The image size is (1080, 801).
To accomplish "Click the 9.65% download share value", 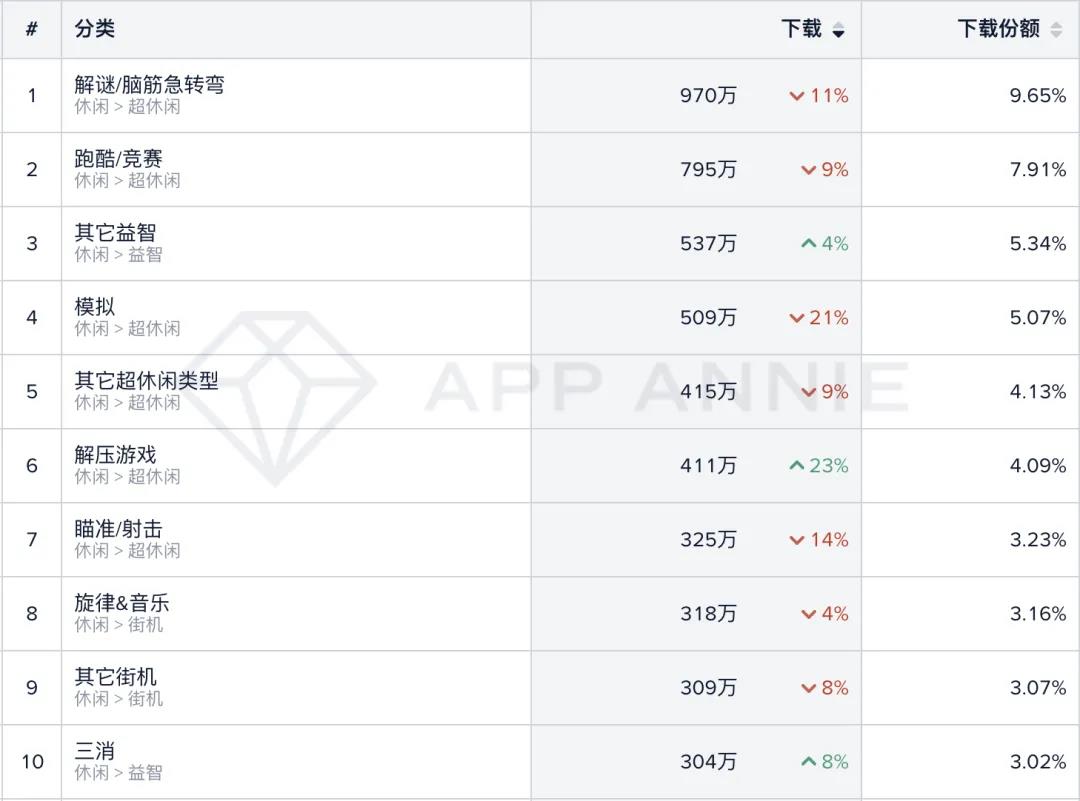I will tap(1038, 96).
